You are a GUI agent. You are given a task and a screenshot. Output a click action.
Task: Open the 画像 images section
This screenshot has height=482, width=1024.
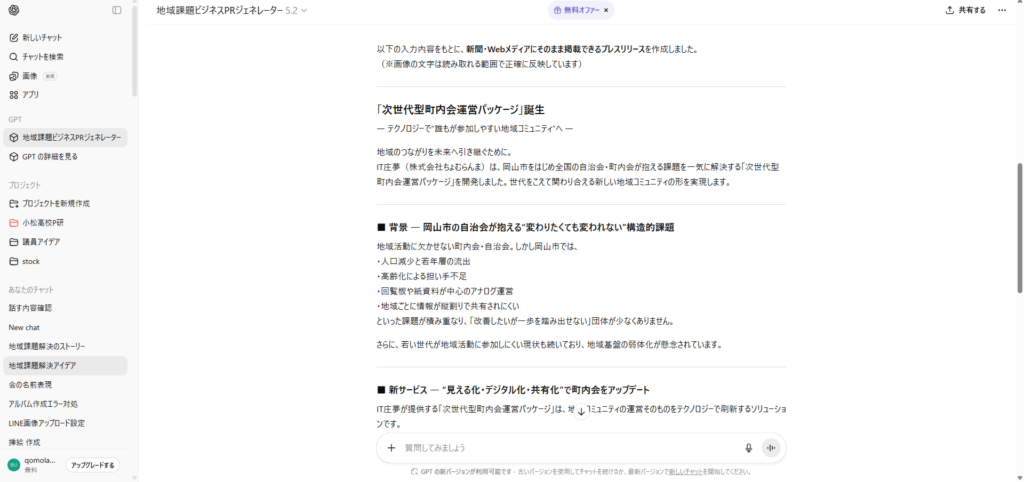click(x=30, y=76)
